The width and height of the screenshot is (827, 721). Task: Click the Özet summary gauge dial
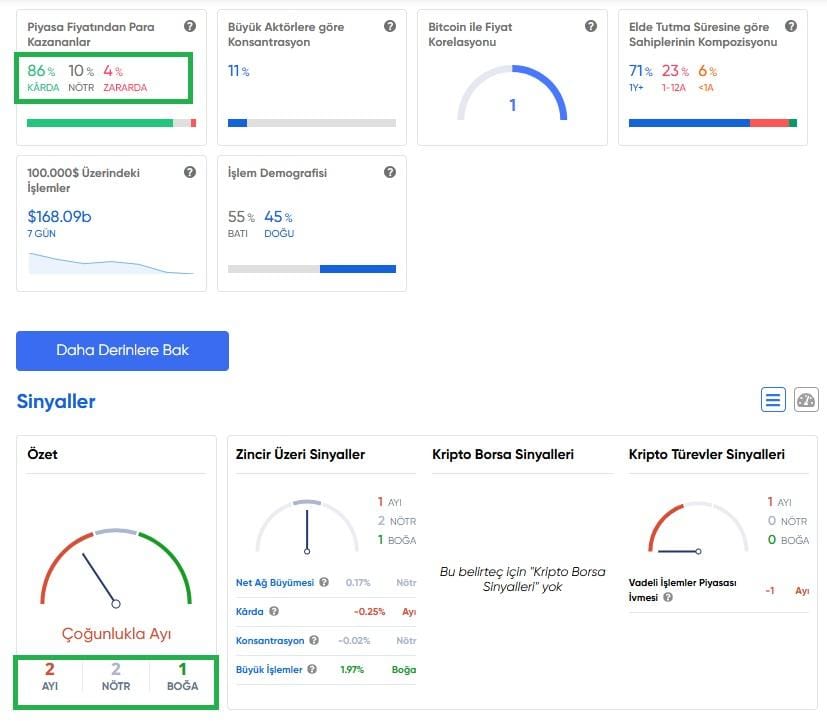(x=116, y=570)
